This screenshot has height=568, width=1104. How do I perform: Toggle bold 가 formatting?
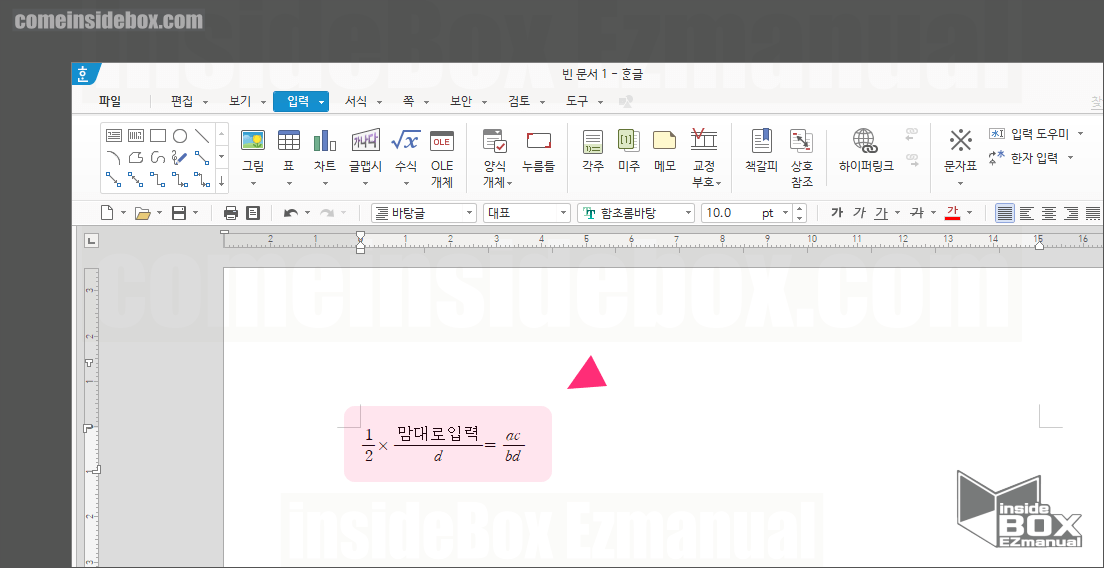[x=837, y=213]
